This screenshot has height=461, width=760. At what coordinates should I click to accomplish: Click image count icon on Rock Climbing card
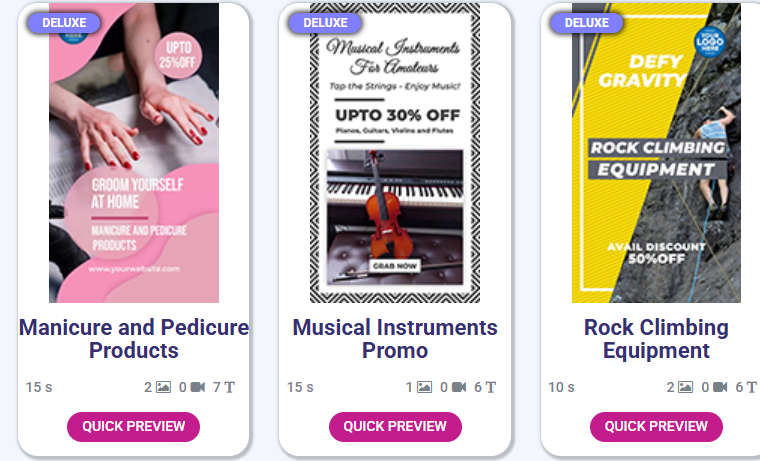coord(685,387)
